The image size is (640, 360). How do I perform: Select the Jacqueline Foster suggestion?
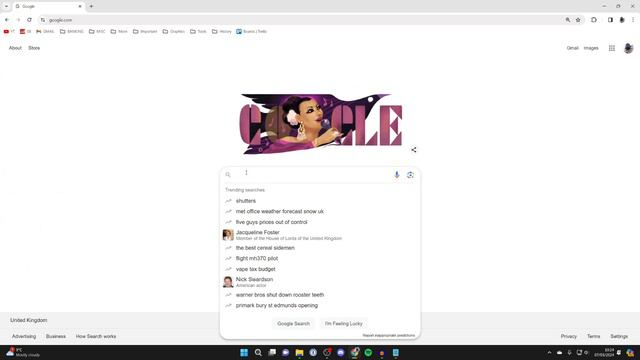click(320, 235)
